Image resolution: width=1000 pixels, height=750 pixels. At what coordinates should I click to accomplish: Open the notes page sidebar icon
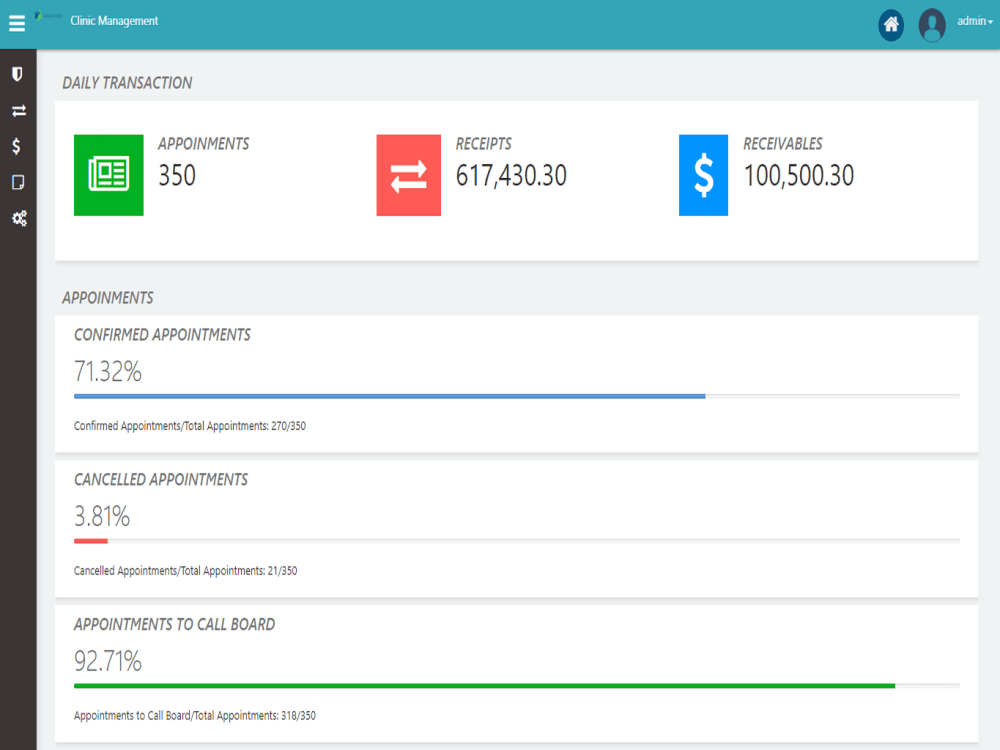pos(18,182)
